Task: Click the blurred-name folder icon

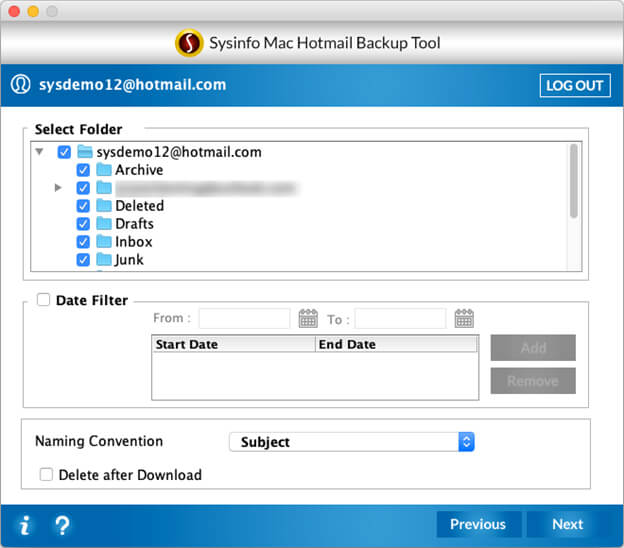Action: (104, 187)
